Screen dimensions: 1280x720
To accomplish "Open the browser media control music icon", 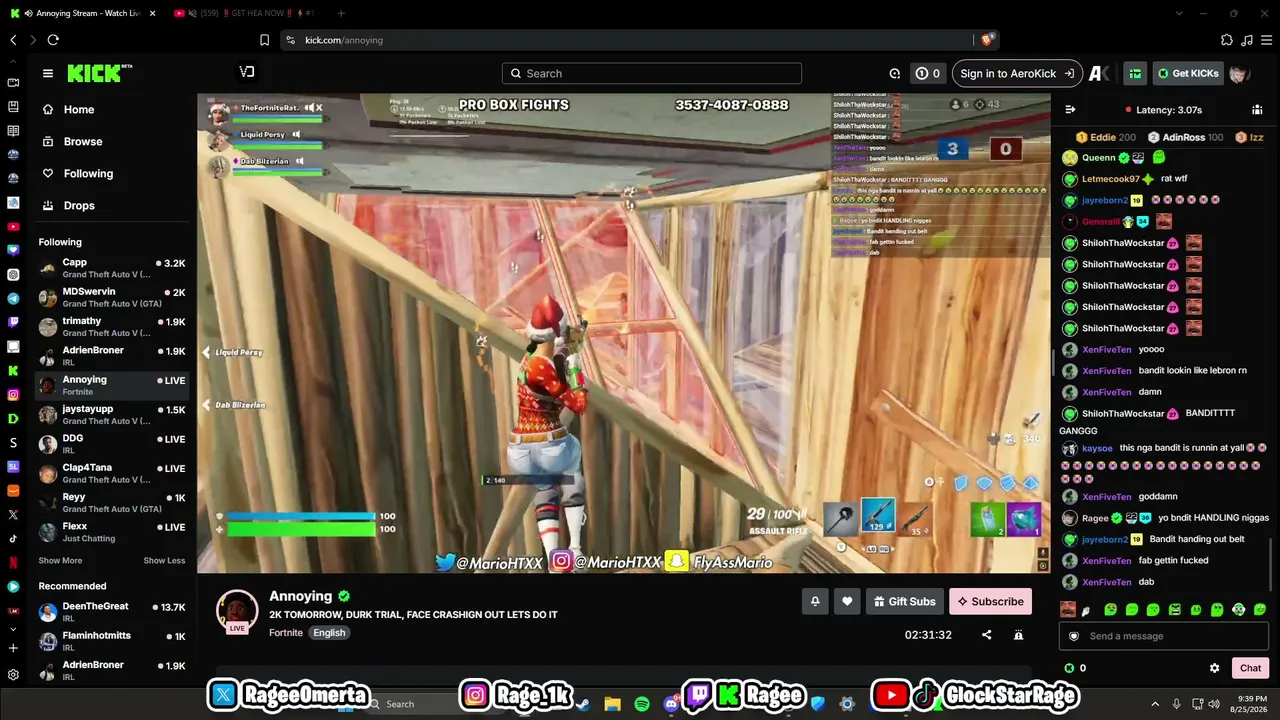I will [1246, 40].
